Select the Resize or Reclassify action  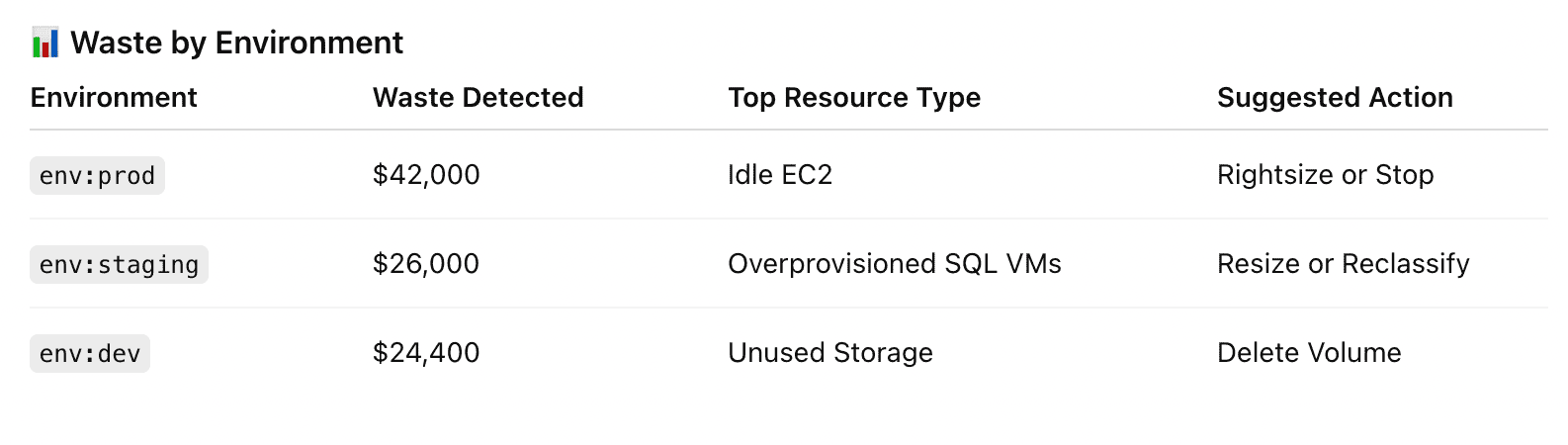tap(1343, 264)
